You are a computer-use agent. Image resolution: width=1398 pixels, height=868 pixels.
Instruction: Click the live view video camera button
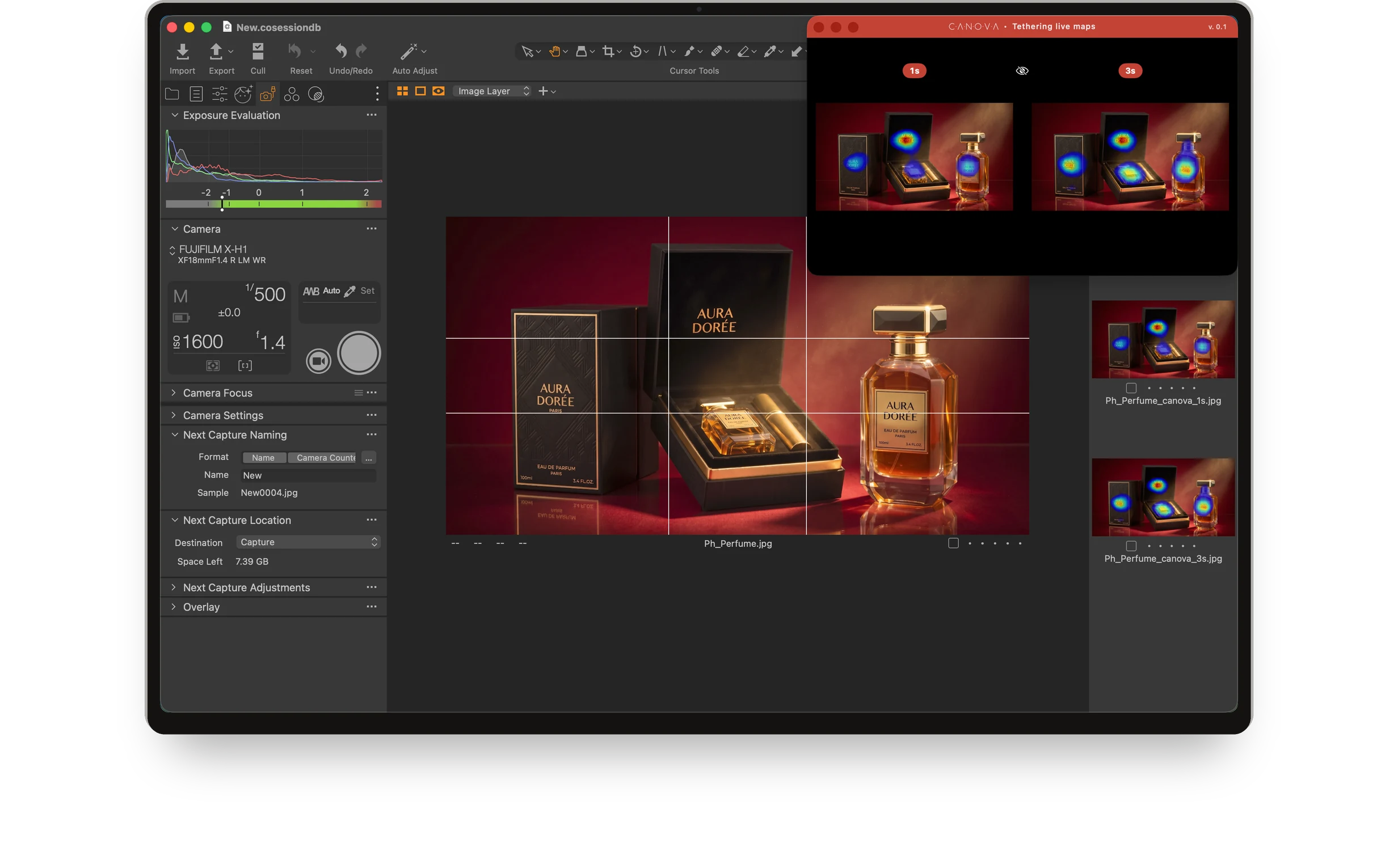pyautogui.click(x=319, y=362)
